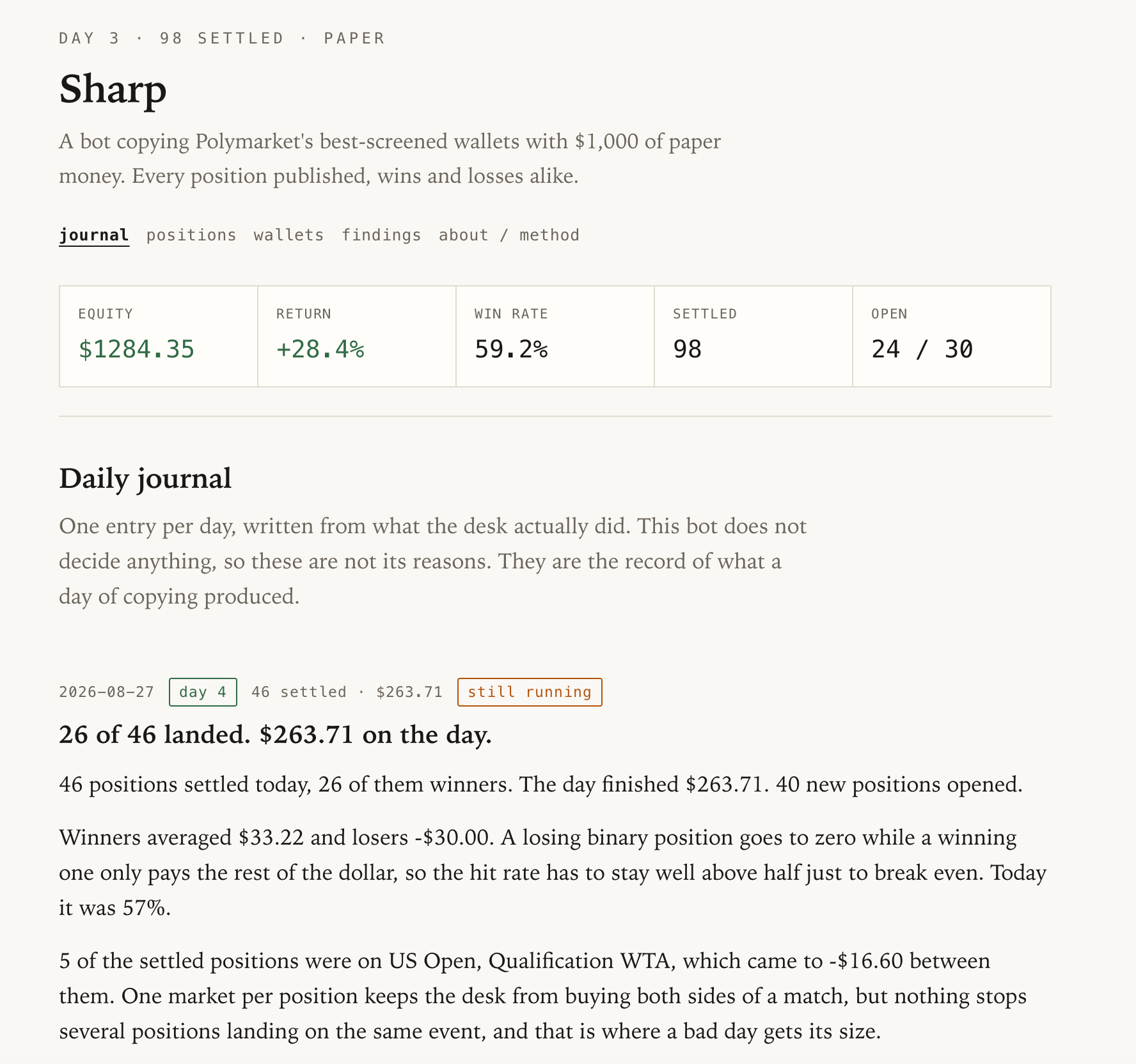Click the '26 of 46 landed' headline
1136x1064 pixels.
click(275, 735)
